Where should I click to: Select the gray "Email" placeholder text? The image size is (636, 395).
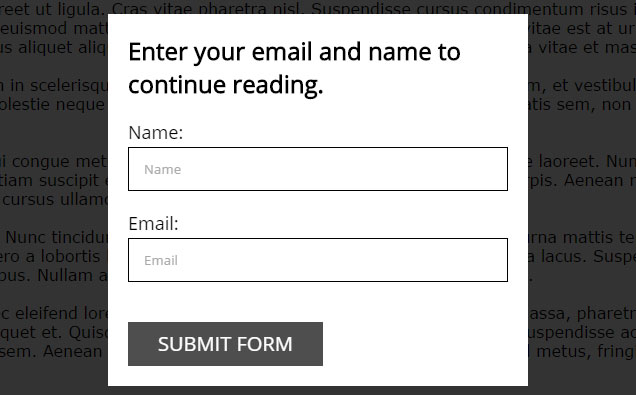coord(161,260)
